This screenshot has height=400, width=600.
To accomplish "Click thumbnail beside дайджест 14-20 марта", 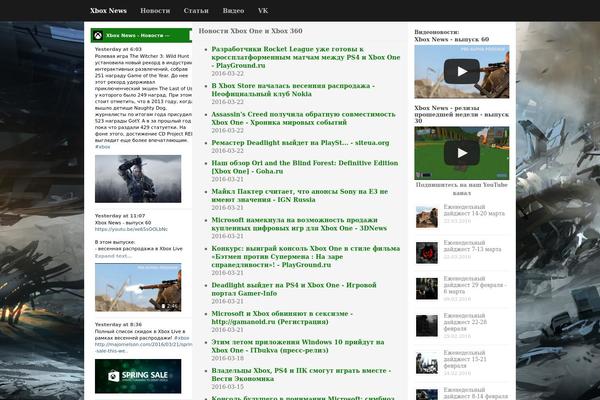I will [x=427, y=217].
